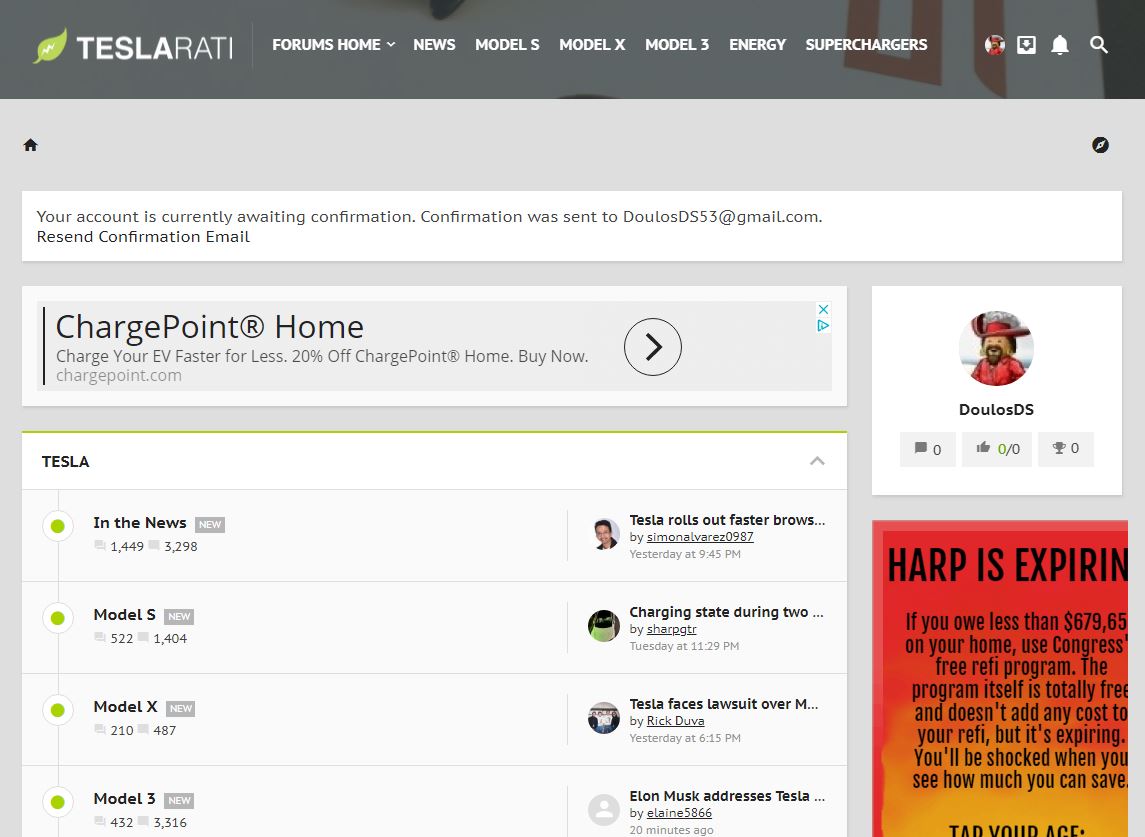Viewport: 1145px width, 837px height.
Task: Go to home breadcrumb icon
Action: coord(31,145)
